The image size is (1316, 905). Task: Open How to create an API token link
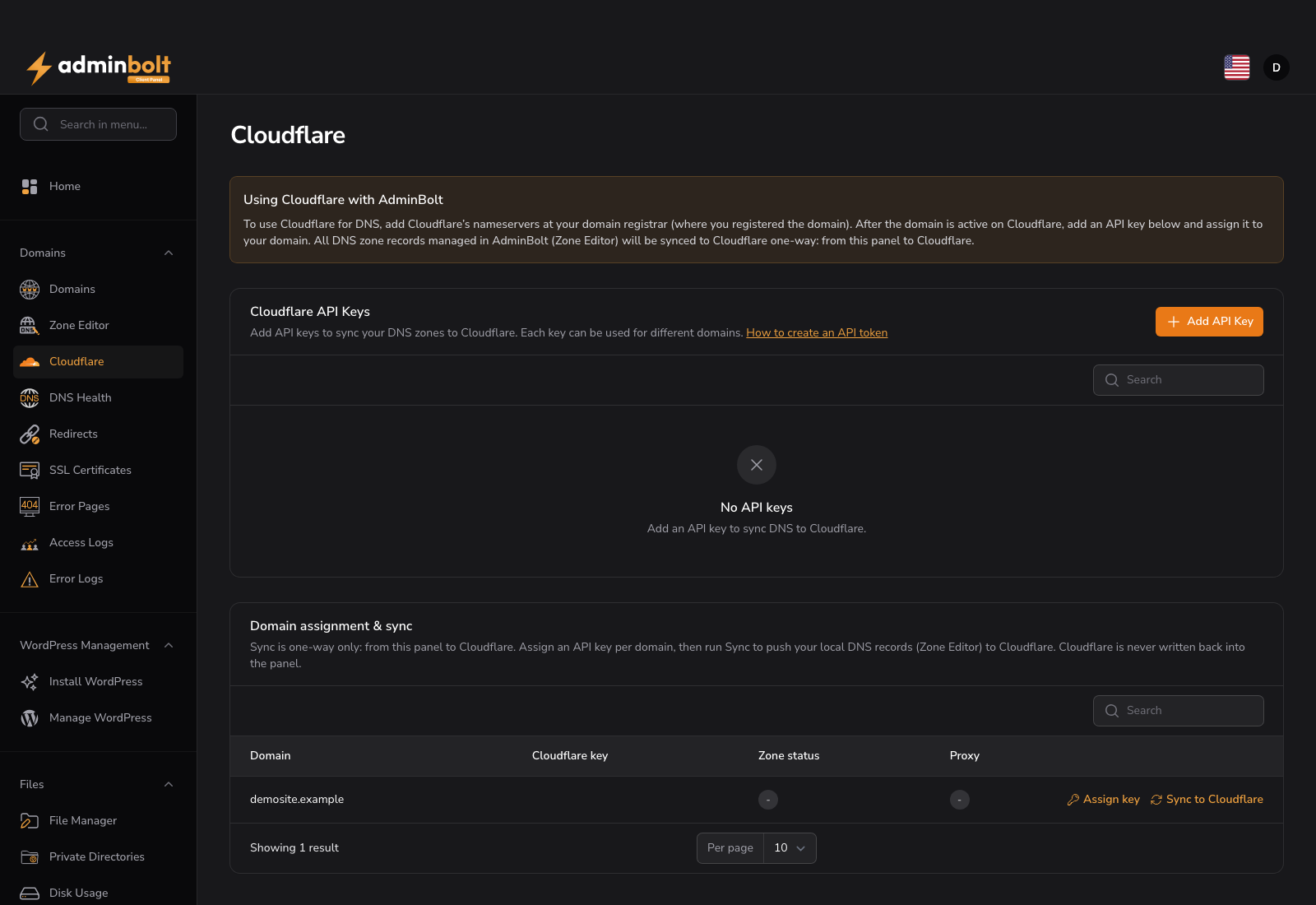pos(817,333)
